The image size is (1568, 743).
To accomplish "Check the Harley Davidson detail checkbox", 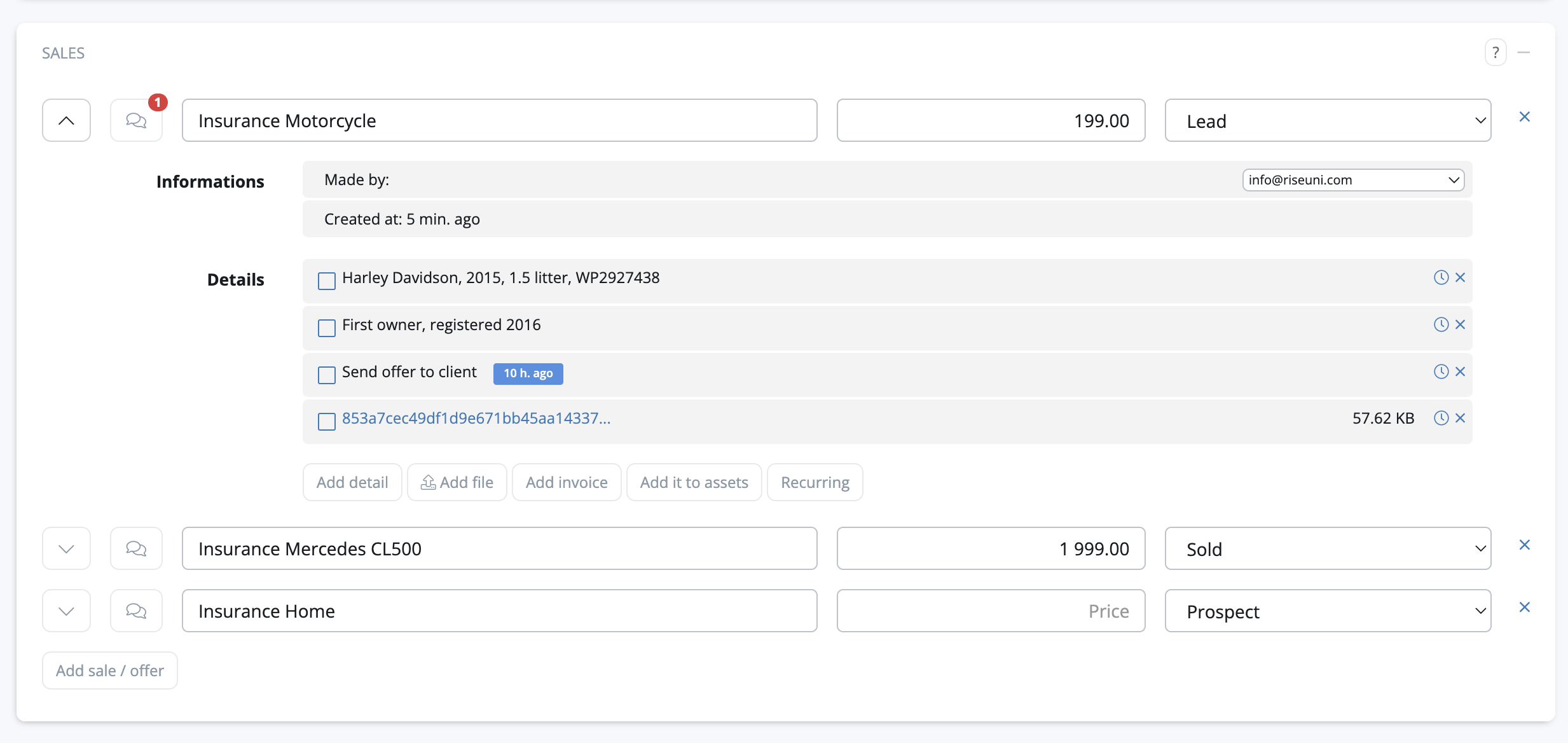I will (327, 281).
